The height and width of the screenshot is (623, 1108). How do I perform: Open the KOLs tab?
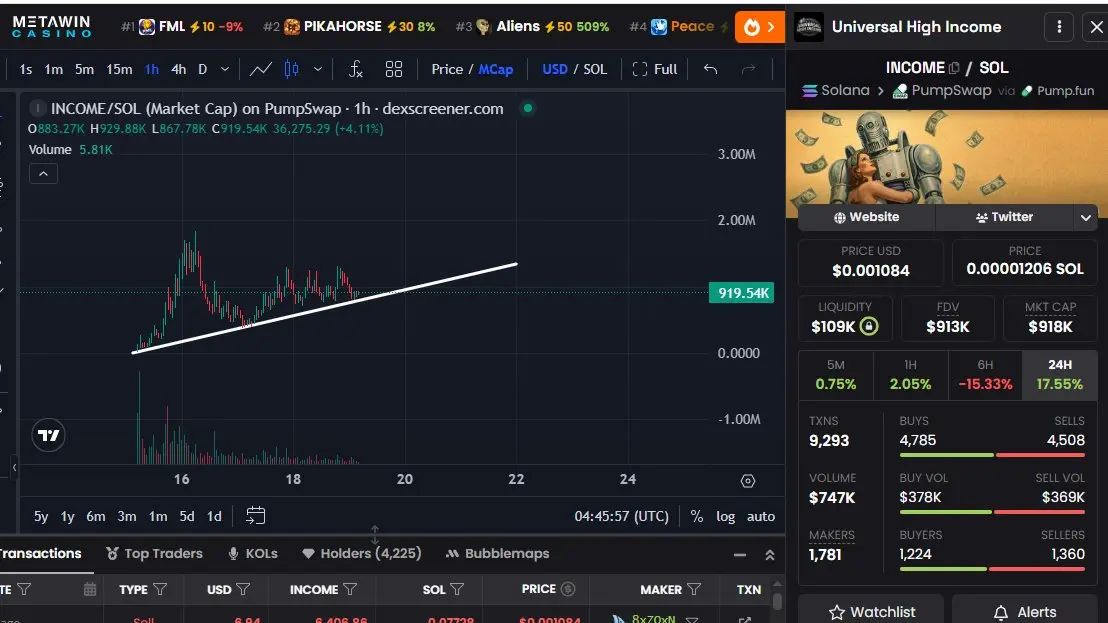(x=252, y=554)
